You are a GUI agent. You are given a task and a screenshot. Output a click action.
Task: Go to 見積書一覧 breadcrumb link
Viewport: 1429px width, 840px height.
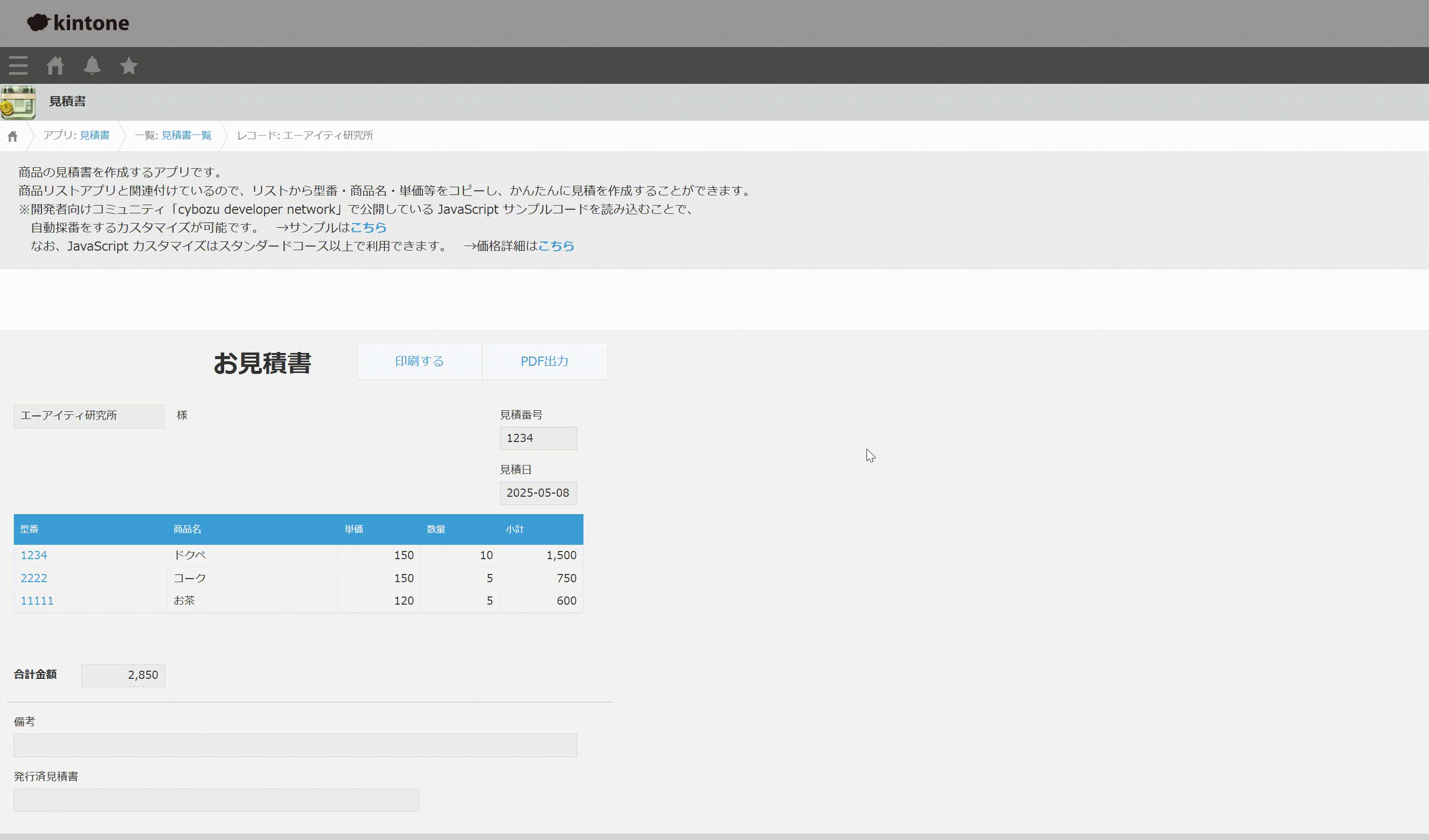[x=186, y=136]
